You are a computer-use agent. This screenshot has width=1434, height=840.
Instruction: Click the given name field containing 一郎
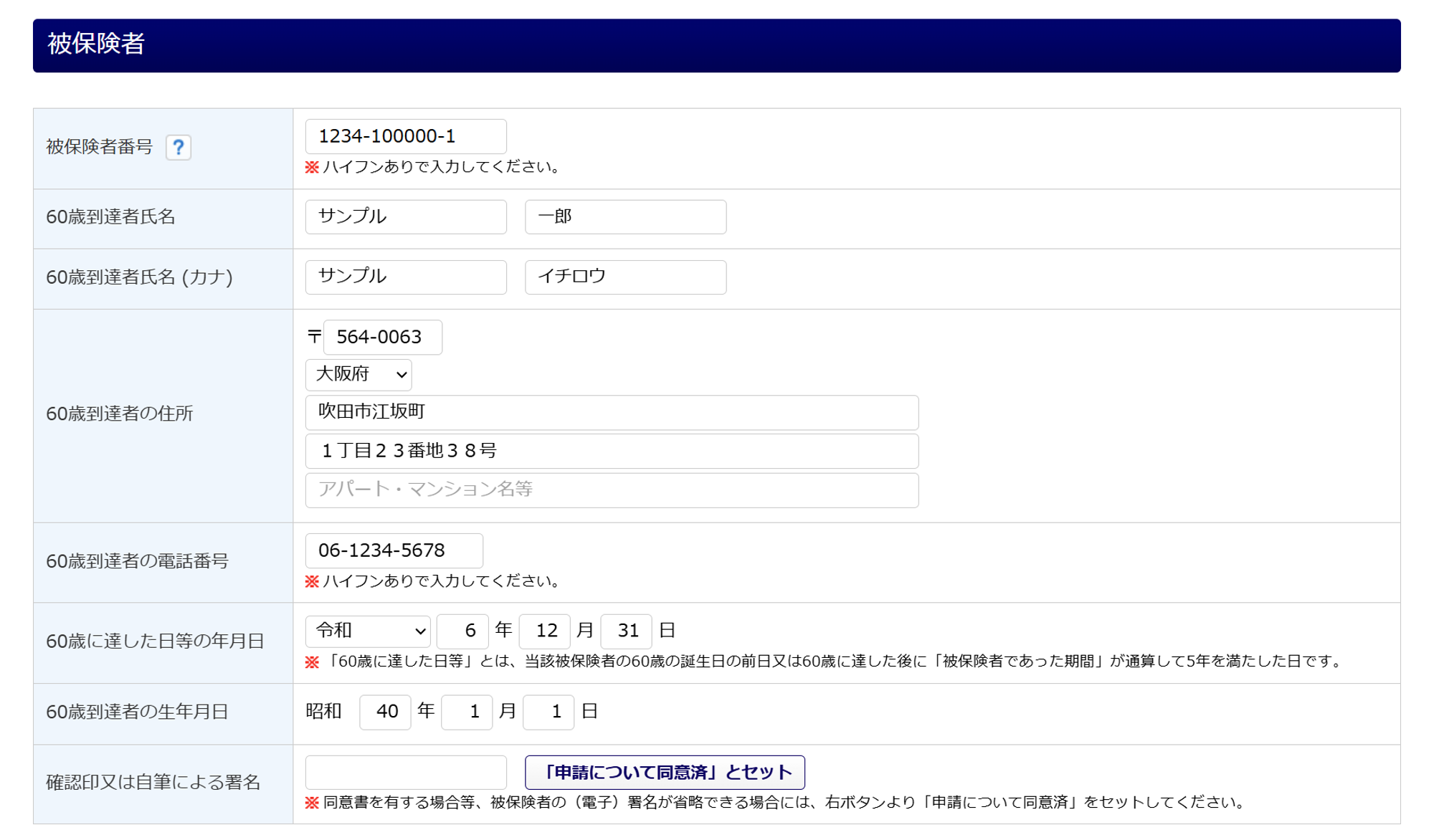pyautogui.click(x=625, y=216)
